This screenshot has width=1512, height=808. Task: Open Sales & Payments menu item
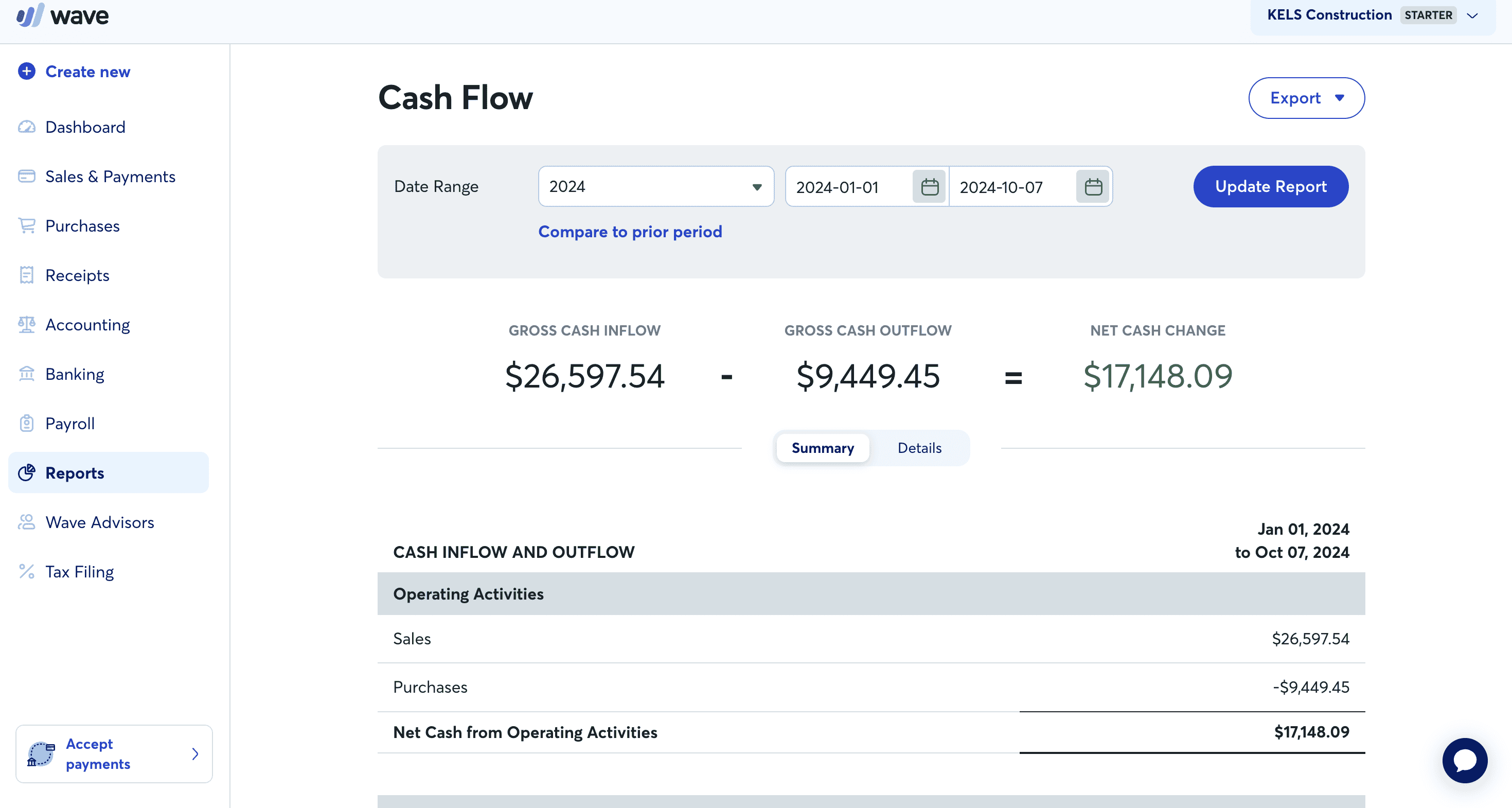(x=110, y=176)
